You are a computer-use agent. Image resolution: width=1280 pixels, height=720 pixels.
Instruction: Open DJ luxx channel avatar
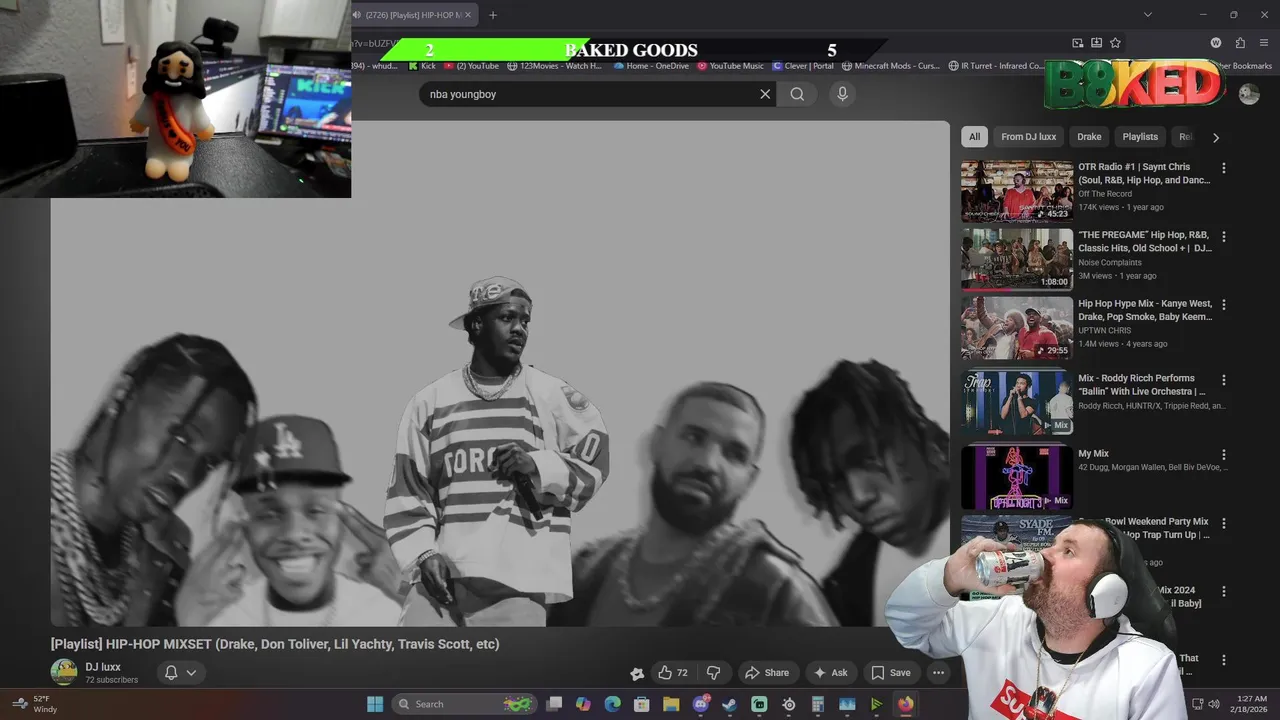(x=64, y=672)
